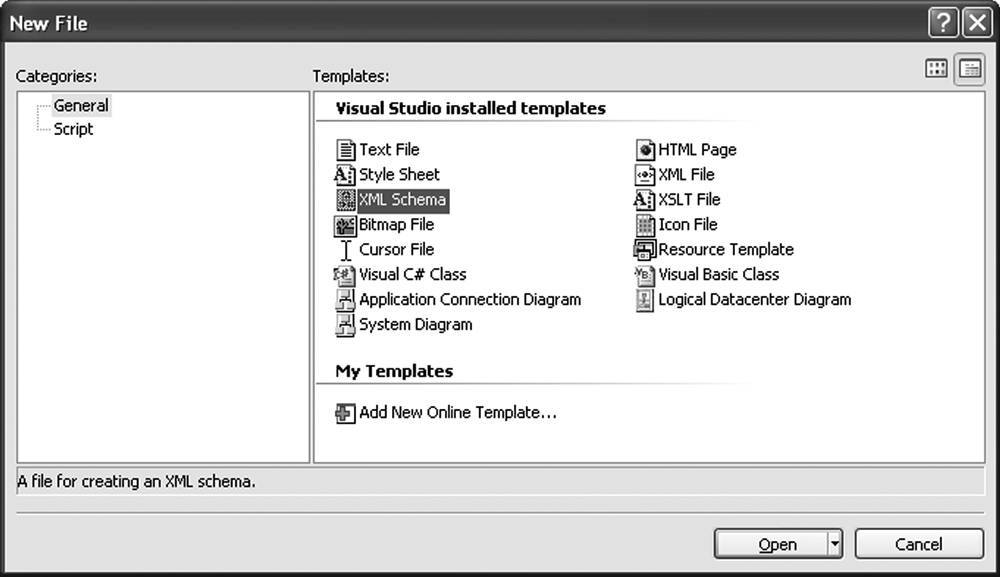
Task: Click the Open button
Action: pos(770,544)
